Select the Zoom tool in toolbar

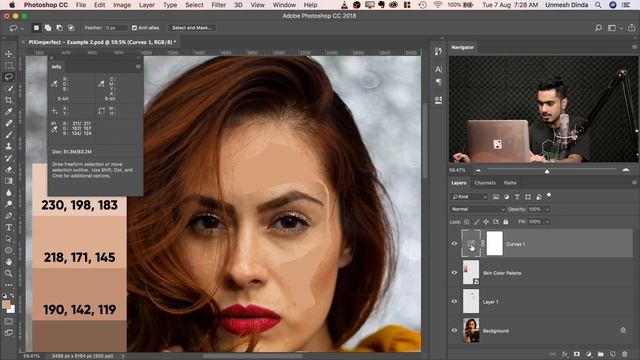coord(9,273)
